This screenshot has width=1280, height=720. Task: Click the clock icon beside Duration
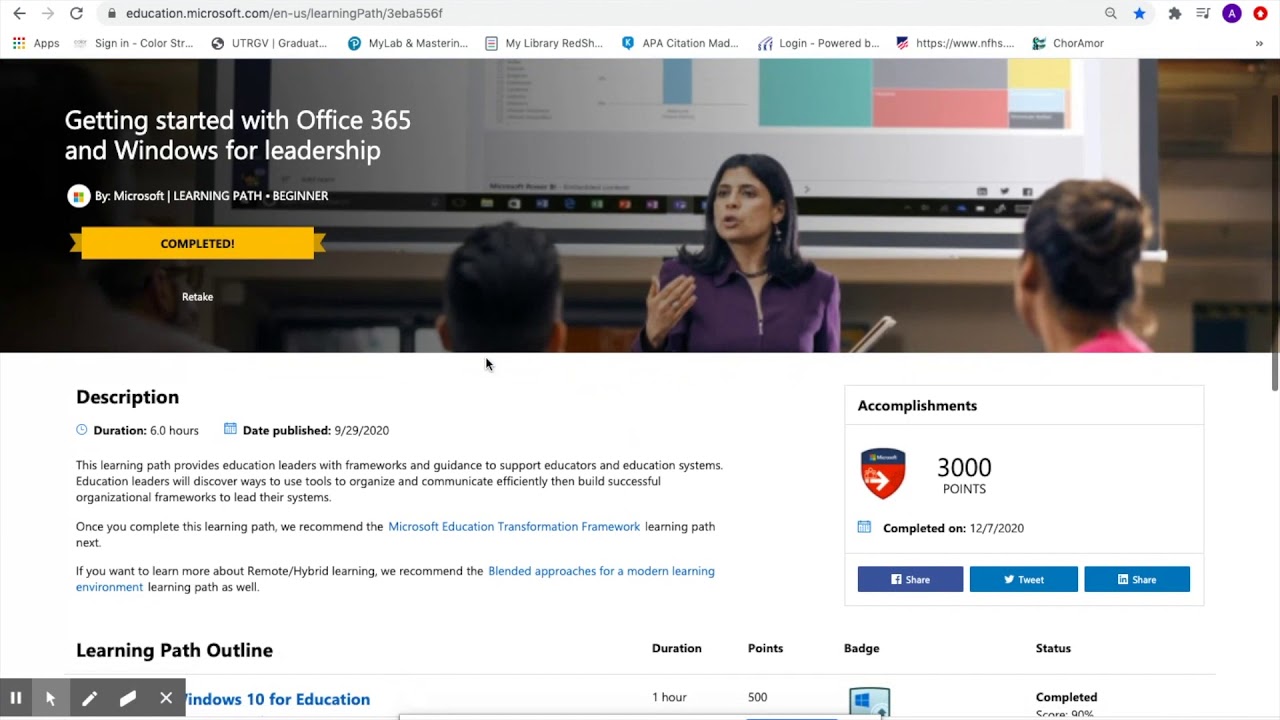[x=82, y=430]
